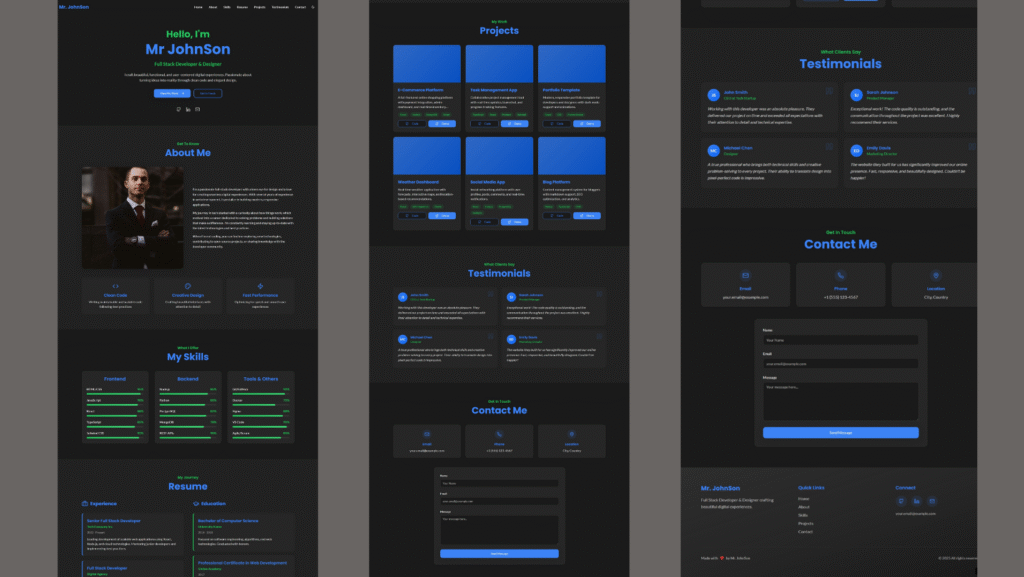Image resolution: width=1024 pixels, height=577 pixels.
Task: Toggle the dark/light theme icon in the navbar
Action: pos(312,7)
